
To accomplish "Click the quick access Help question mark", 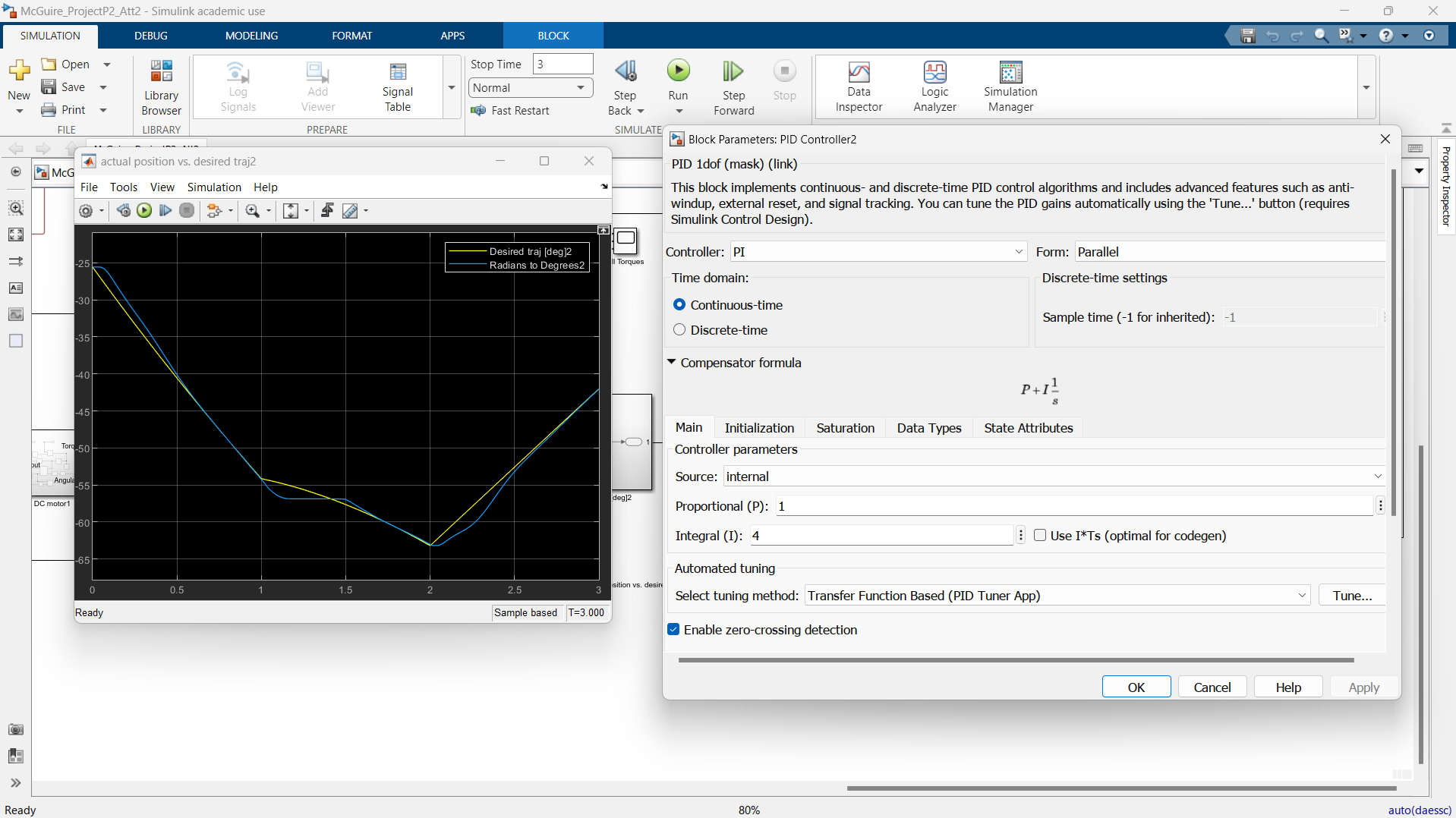I will 1386,36.
